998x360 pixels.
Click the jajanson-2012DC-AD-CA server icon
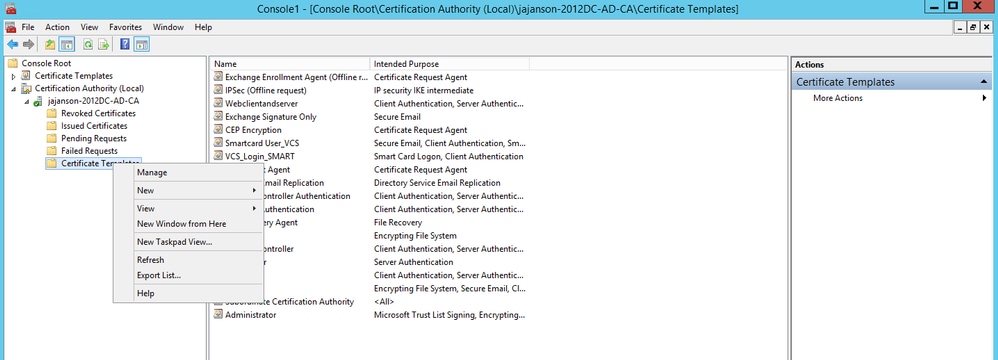point(39,101)
